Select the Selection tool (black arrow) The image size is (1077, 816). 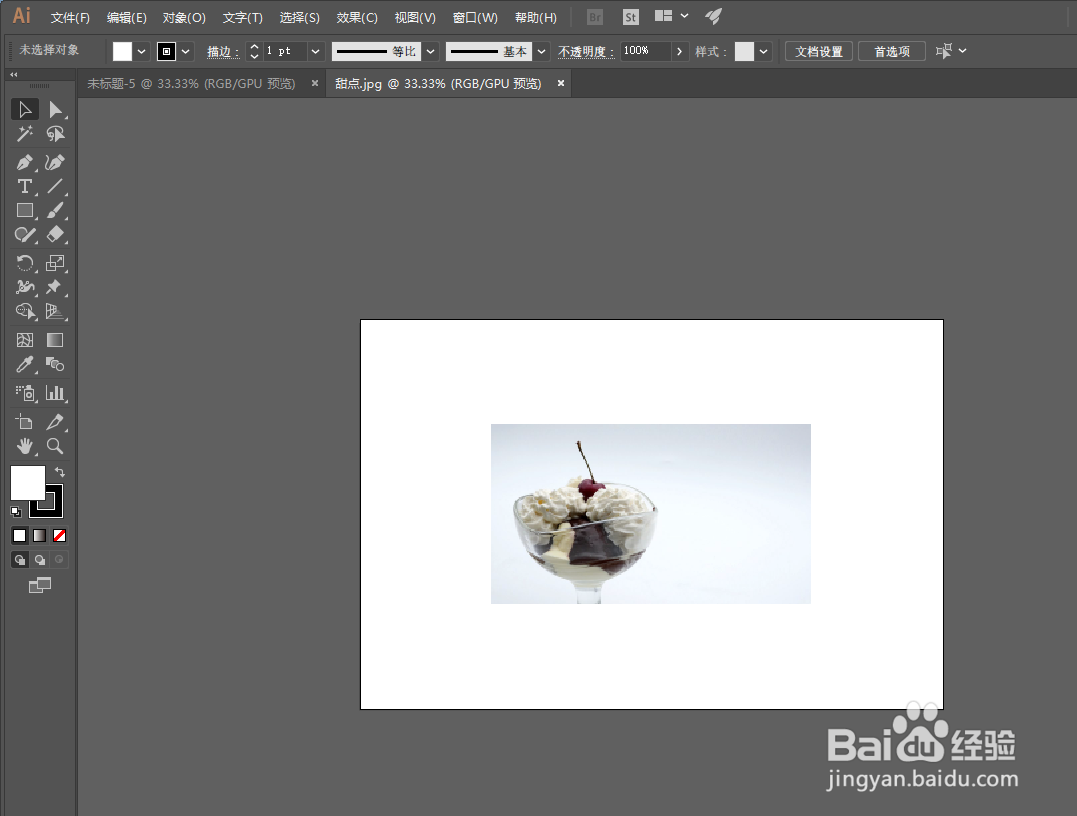[x=25, y=110]
